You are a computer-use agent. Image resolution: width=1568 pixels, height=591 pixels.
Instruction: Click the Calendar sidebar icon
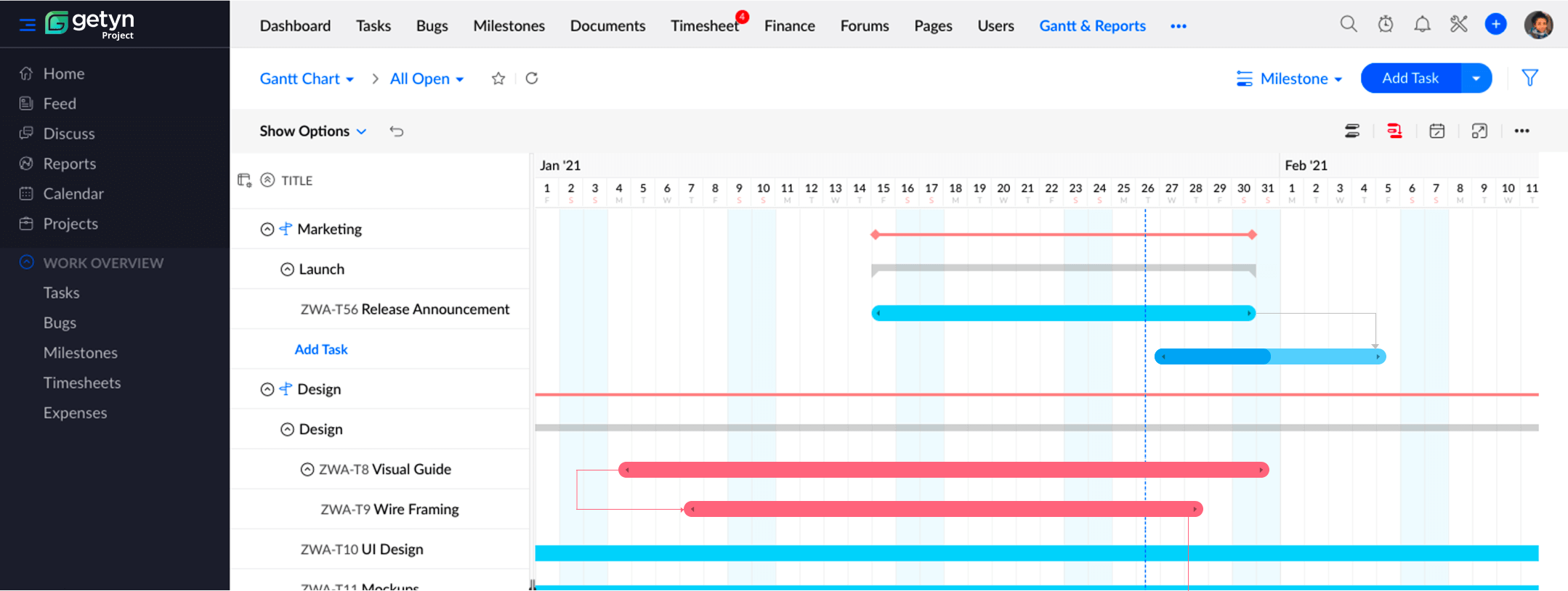point(26,193)
